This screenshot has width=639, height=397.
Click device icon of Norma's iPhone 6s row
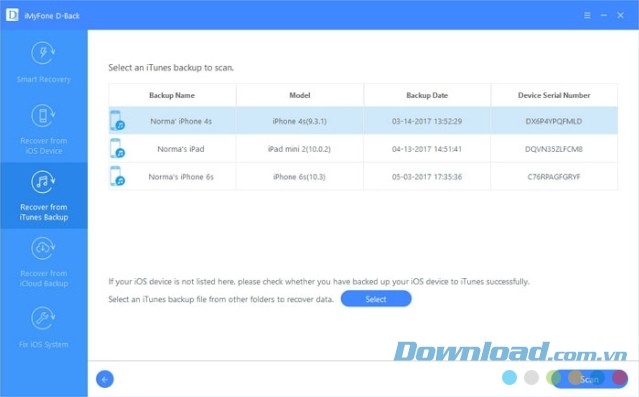[x=117, y=176]
